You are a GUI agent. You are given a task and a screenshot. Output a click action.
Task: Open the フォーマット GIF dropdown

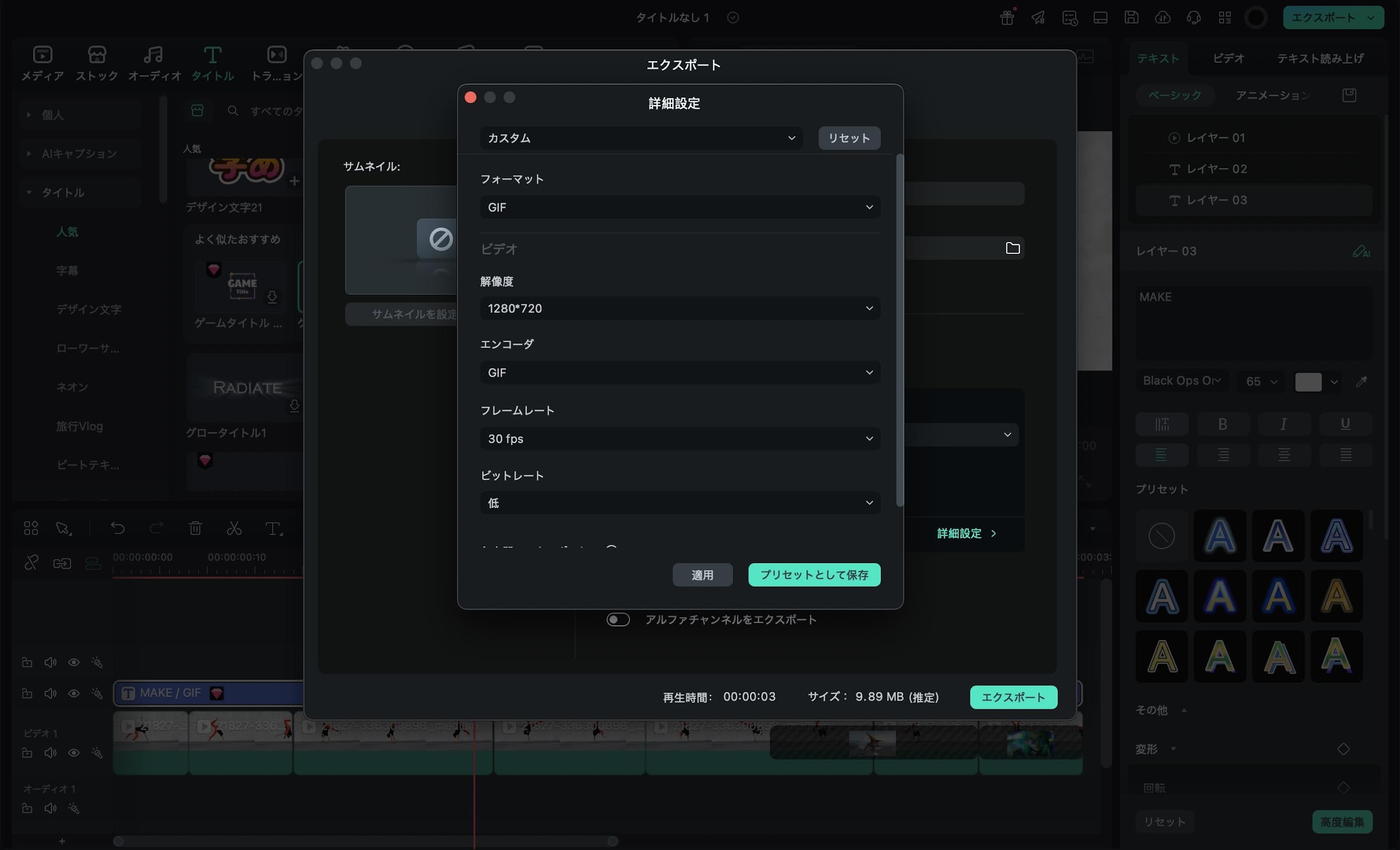point(680,207)
